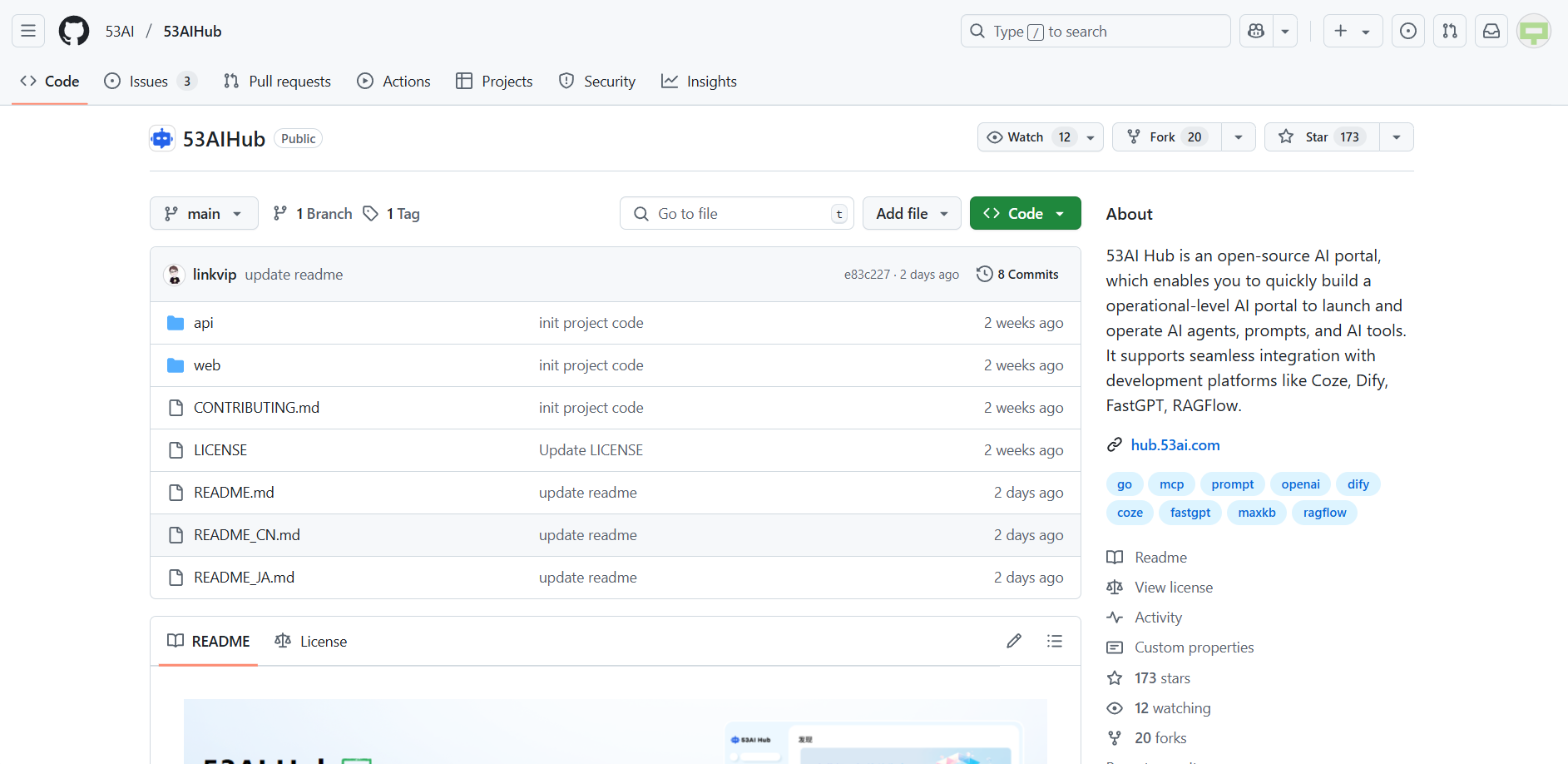Screen dimensions: 1568x764
Task: Open the green Code clone dropdown
Action: point(1026,214)
